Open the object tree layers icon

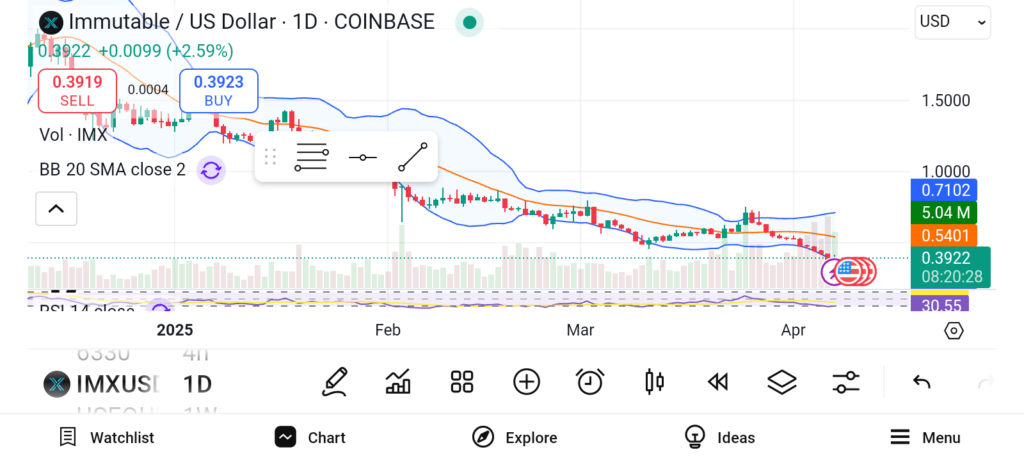click(x=781, y=381)
